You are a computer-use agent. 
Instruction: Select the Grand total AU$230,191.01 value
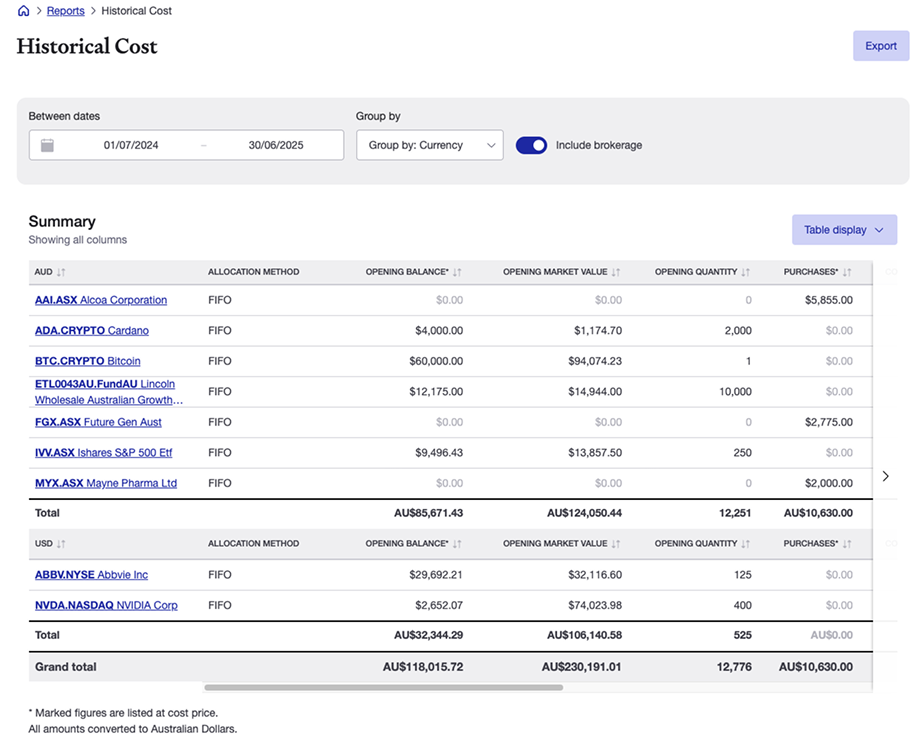[581, 667]
